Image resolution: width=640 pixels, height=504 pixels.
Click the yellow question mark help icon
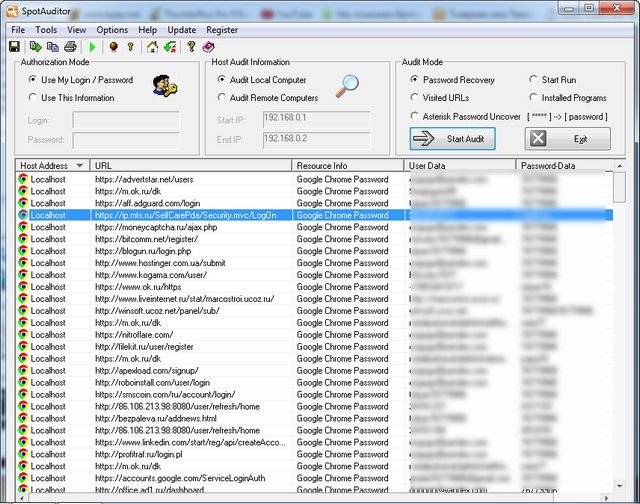191,47
